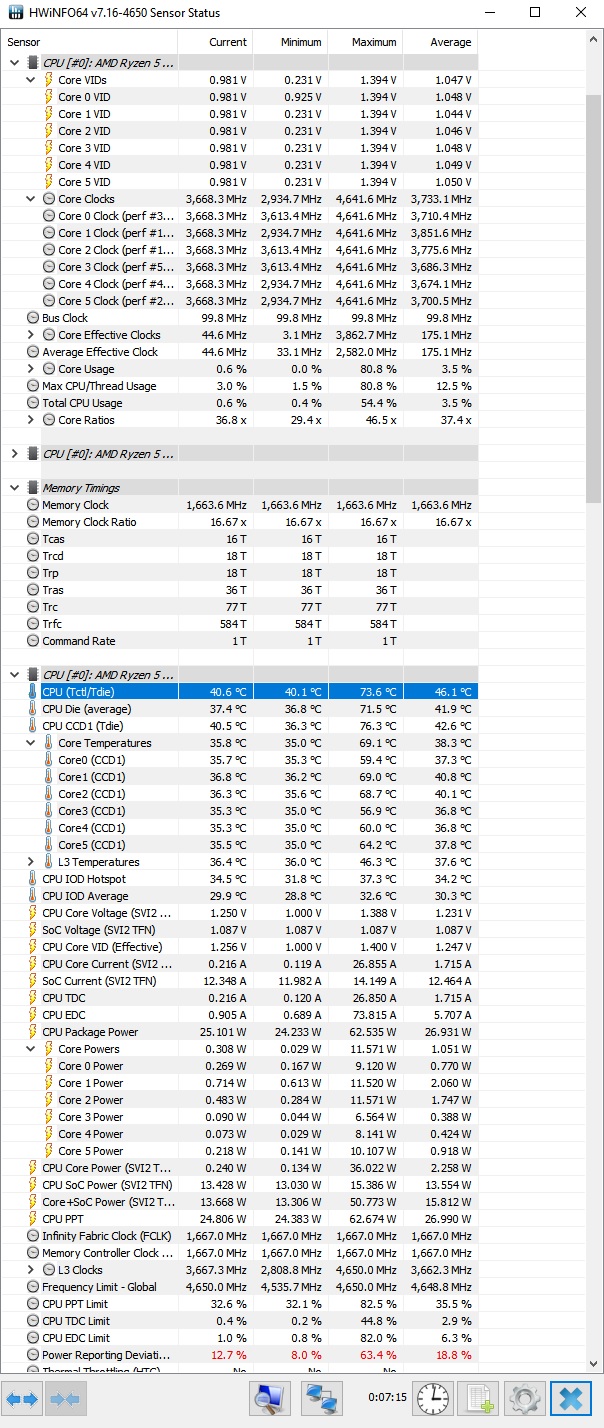Expand the L3 Temperatures group
604x1428 pixels.
(31, 862)
